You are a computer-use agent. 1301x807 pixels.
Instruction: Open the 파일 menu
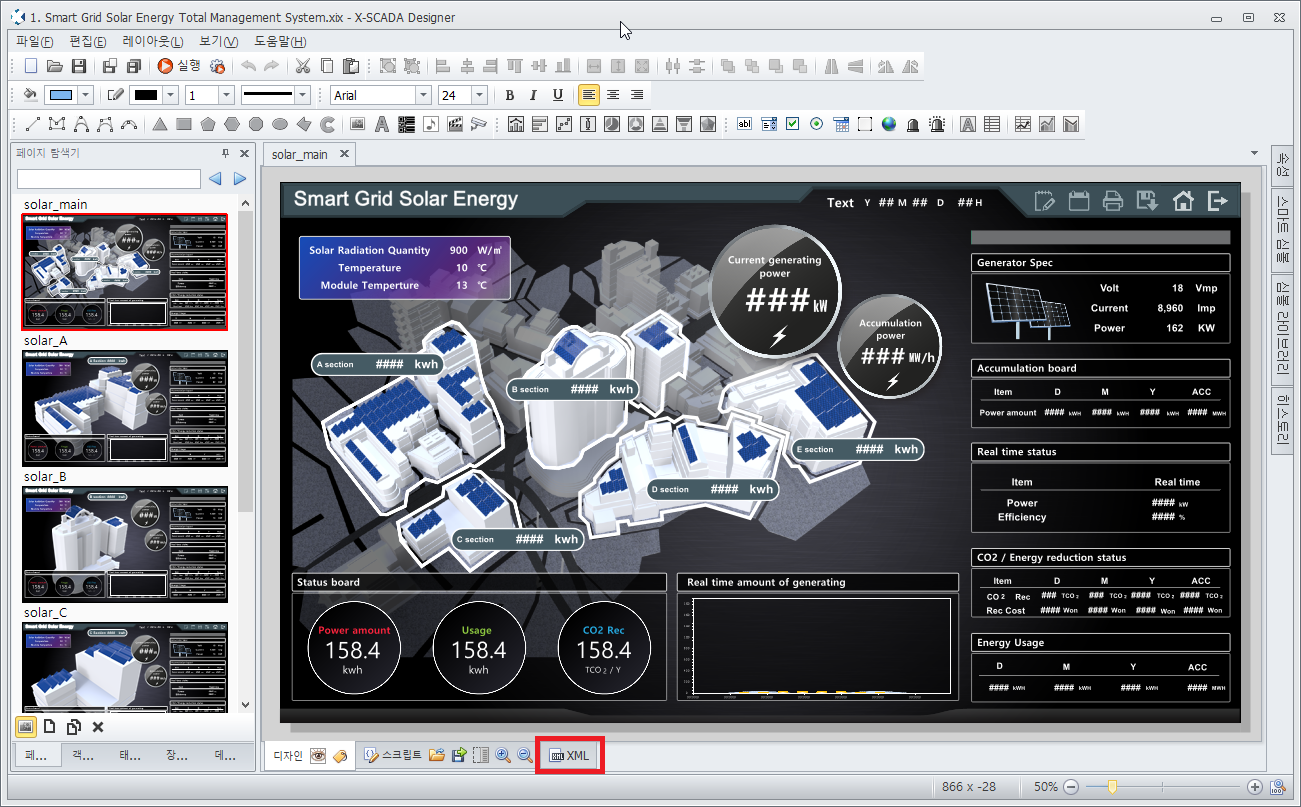(35, 41)
